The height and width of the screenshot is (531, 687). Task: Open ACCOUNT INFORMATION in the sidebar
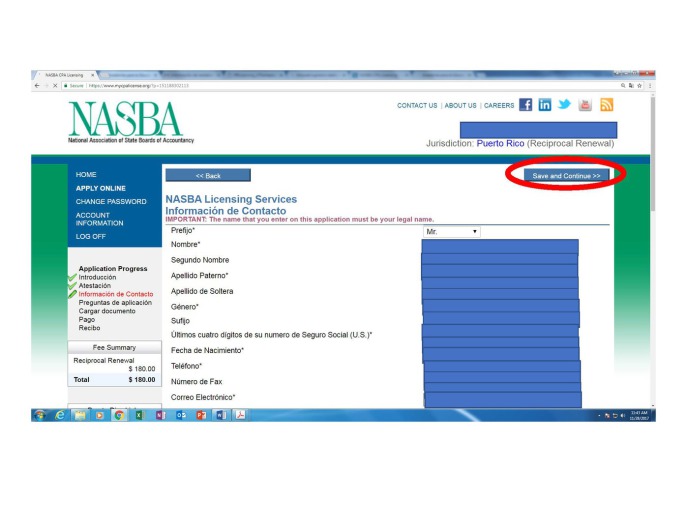coord(100,219)
